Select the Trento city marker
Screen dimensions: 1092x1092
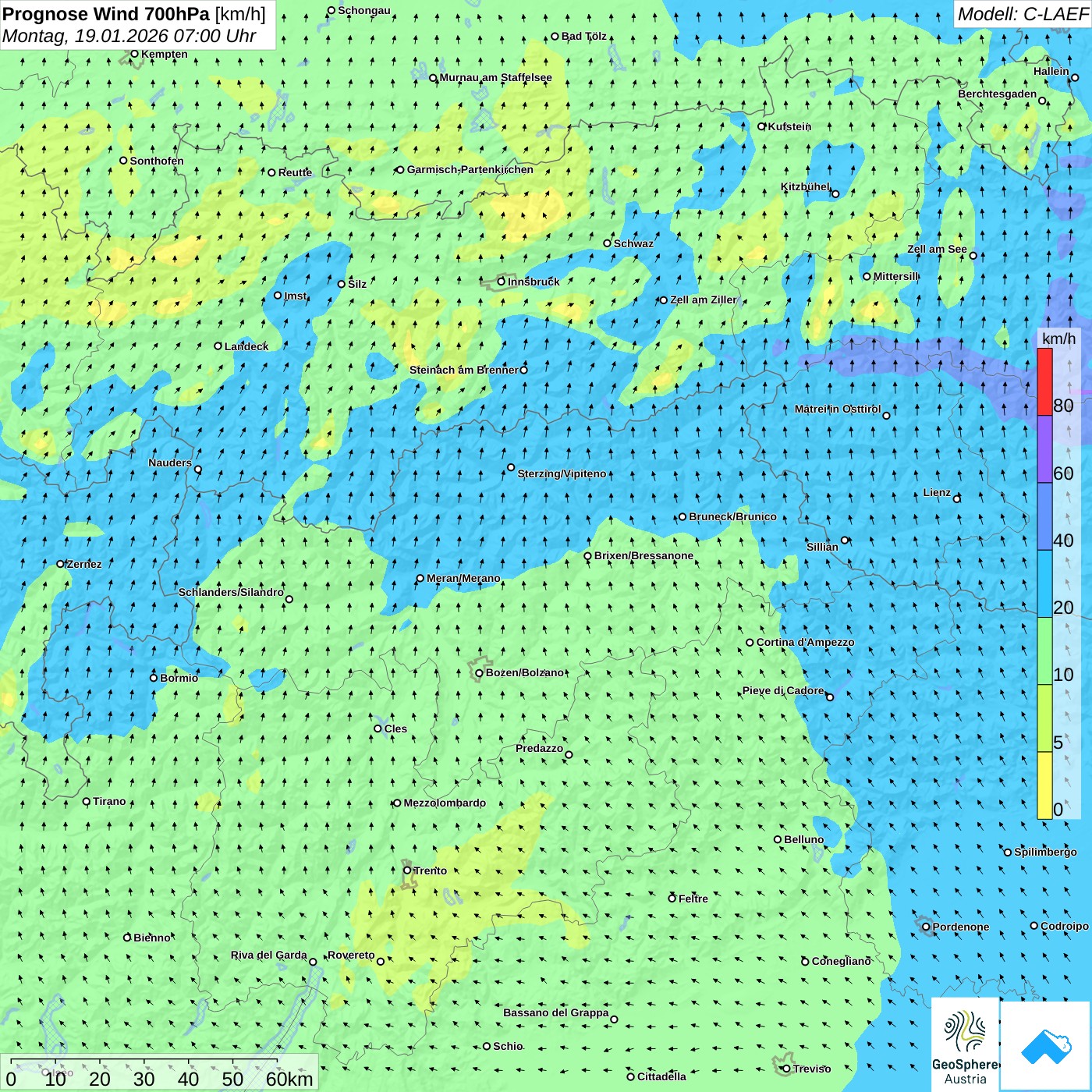click(x=407, y=870)
